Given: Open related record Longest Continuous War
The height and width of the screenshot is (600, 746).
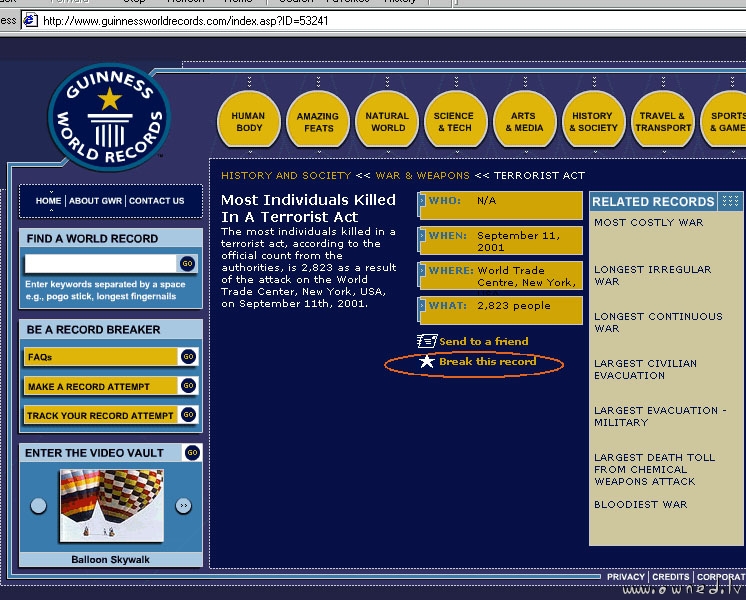Looking at the screenshot, I should (x=658, y=322).
